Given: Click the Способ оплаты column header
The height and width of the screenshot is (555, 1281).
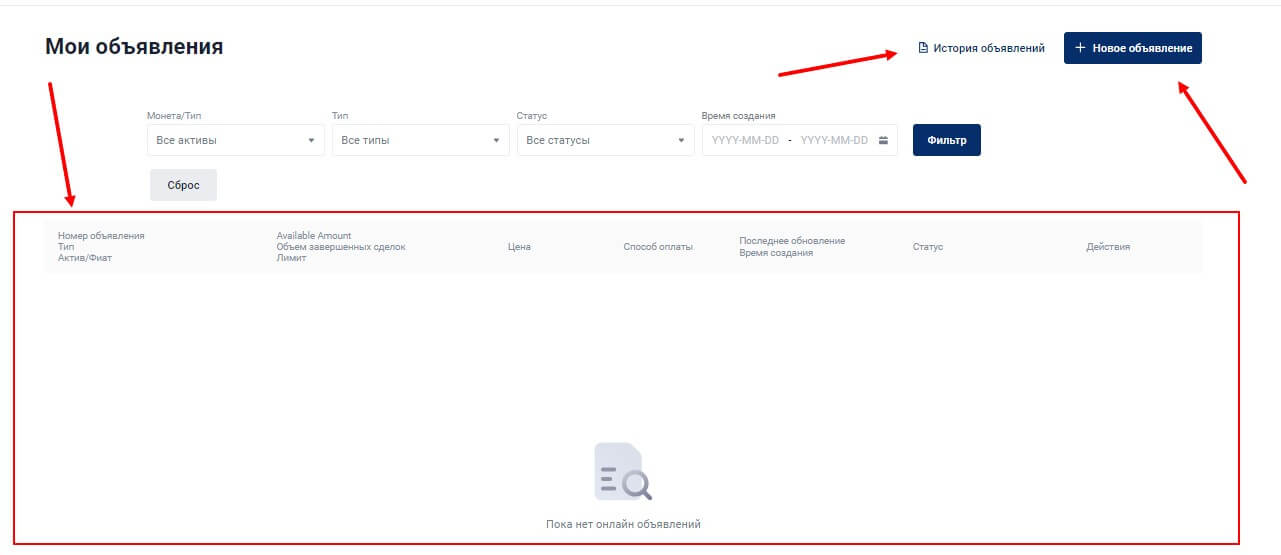Looking at the screenshot, I should pos(657,247).
